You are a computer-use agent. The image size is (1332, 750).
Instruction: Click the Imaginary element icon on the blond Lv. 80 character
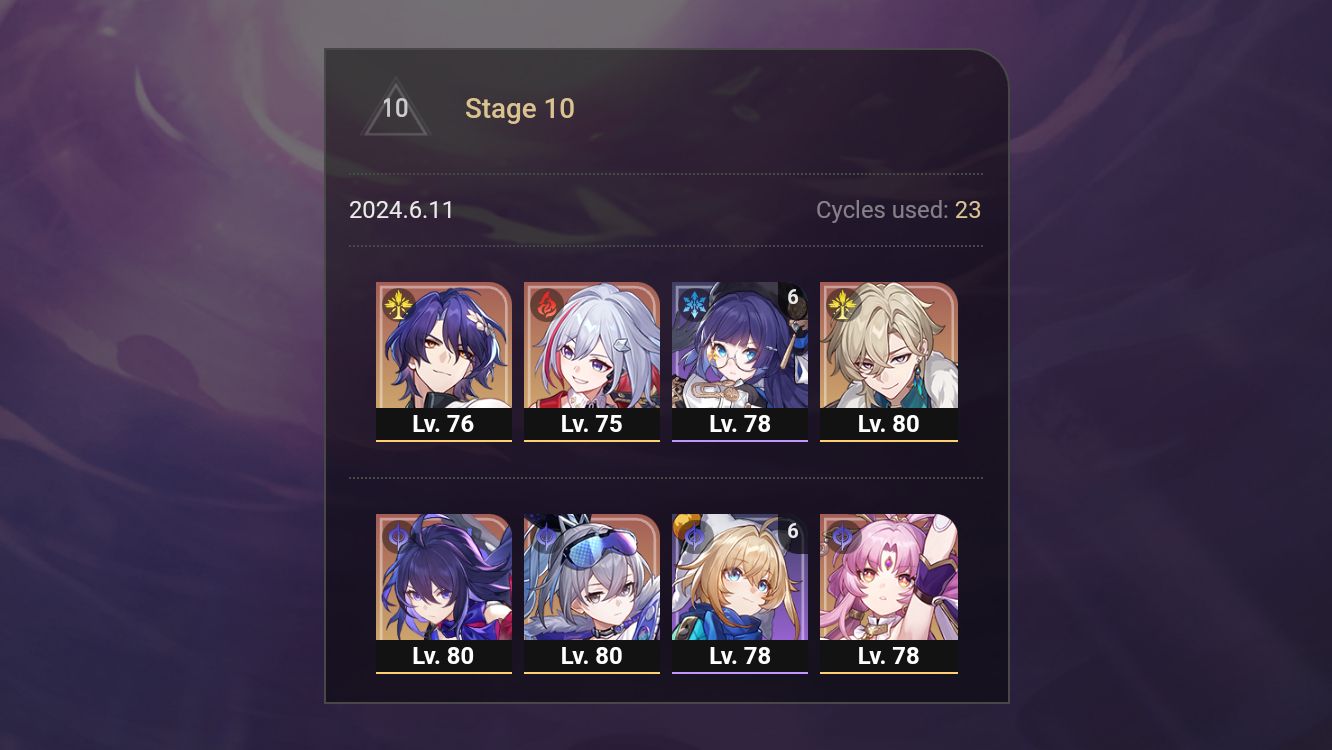(843, 304)
